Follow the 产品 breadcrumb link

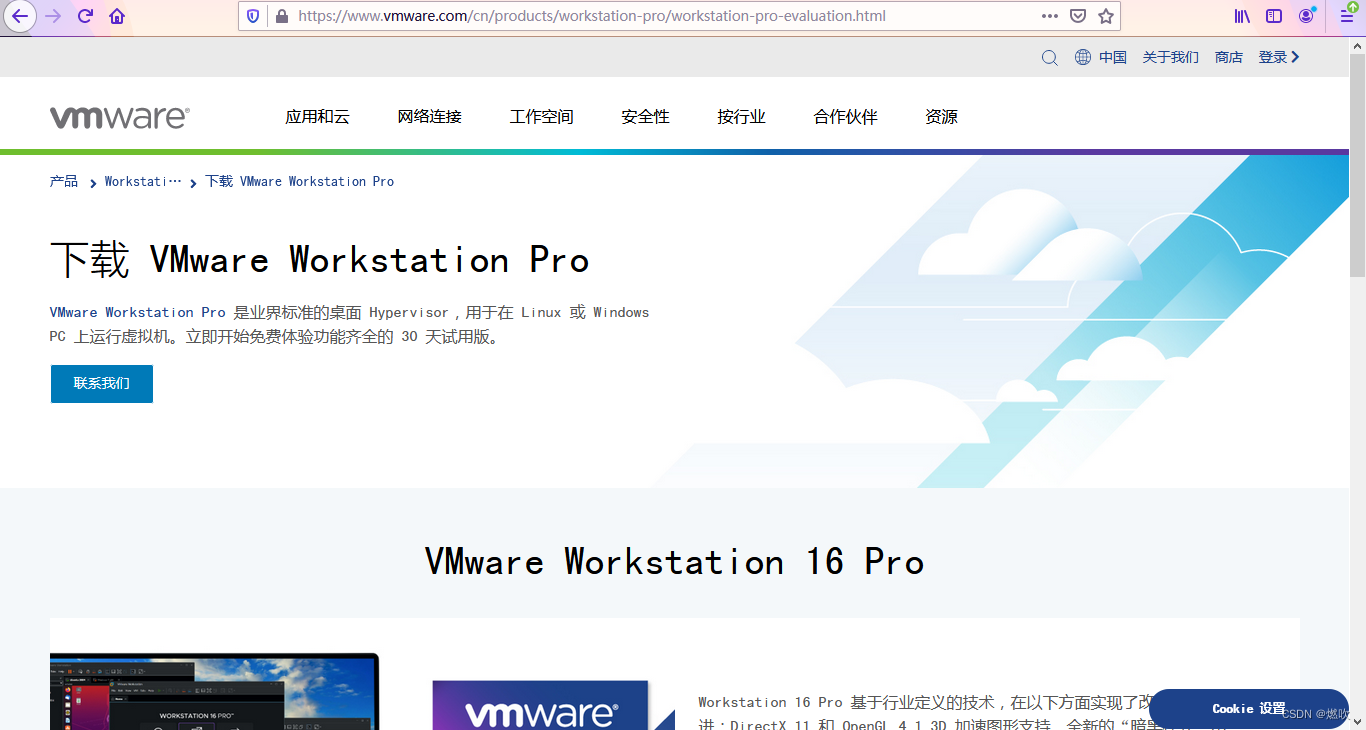(x=63, y=181)
